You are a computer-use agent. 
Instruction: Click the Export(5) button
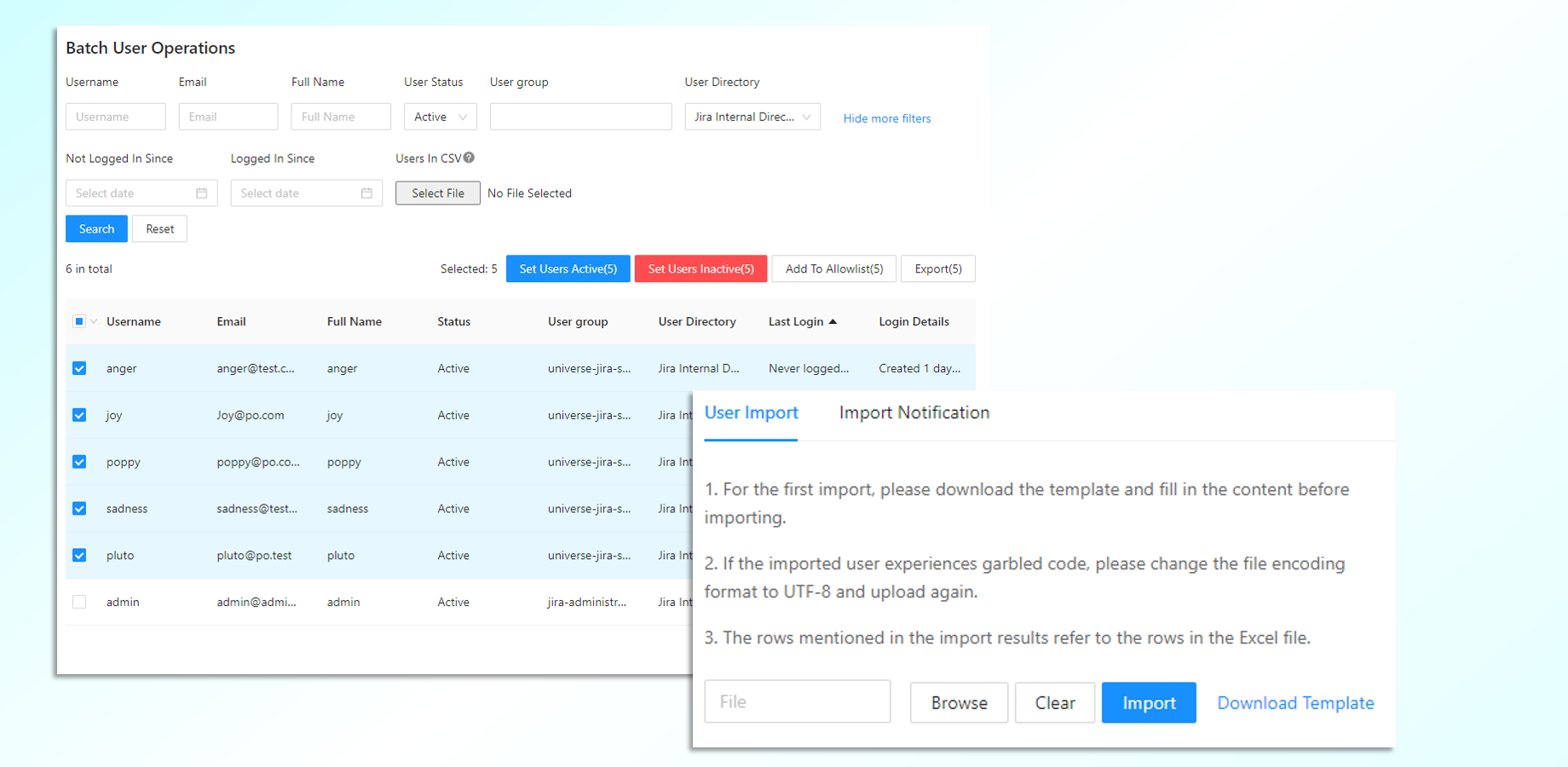pos(938,268)
